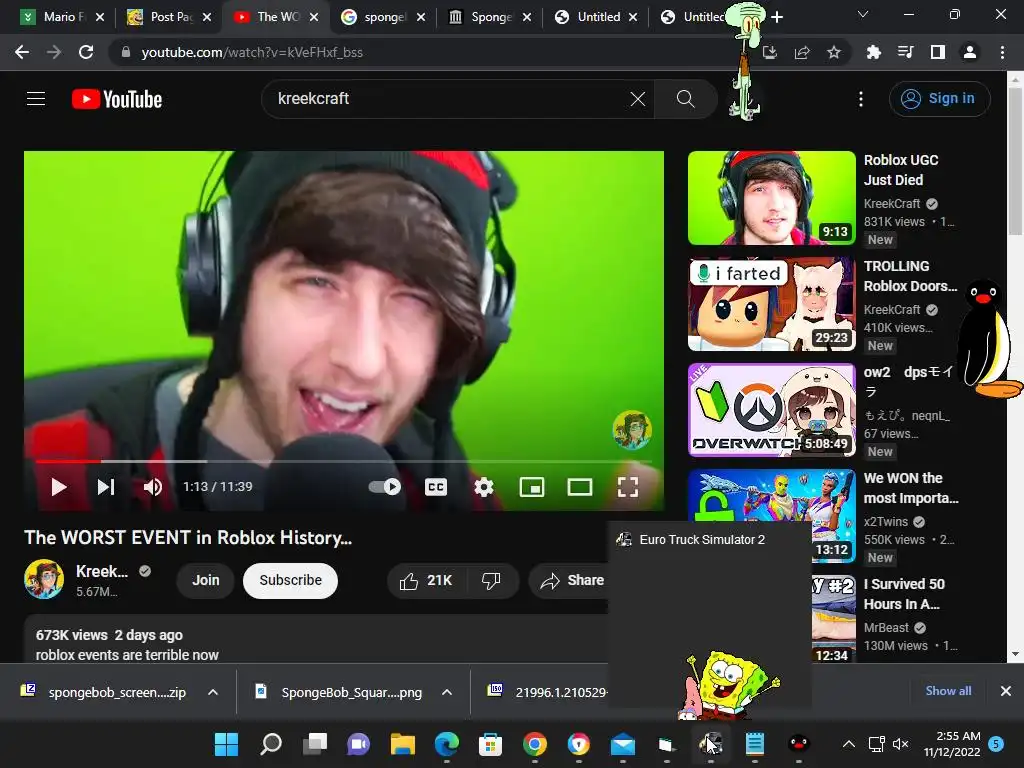1024x768 pixels.
Task: Open the tab search chevron
Action: tap(863, 14)
